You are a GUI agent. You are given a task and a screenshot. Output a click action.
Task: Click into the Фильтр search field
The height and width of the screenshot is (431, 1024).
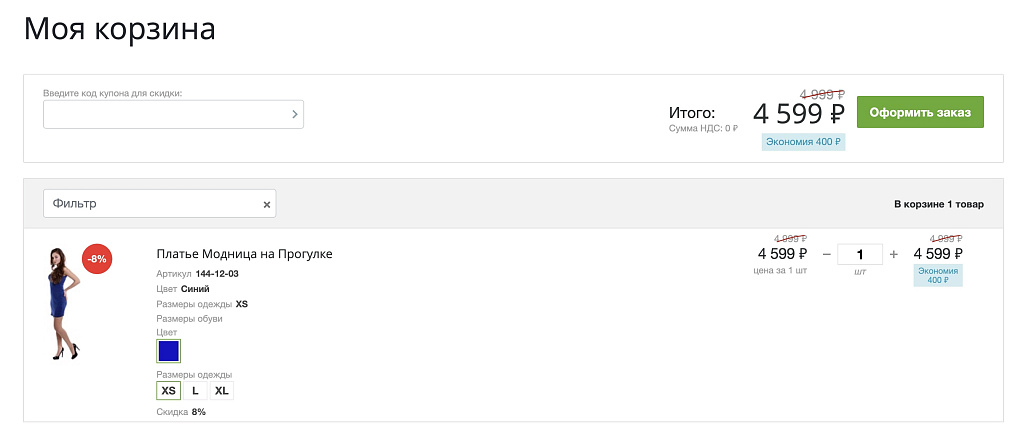[150, 204]
